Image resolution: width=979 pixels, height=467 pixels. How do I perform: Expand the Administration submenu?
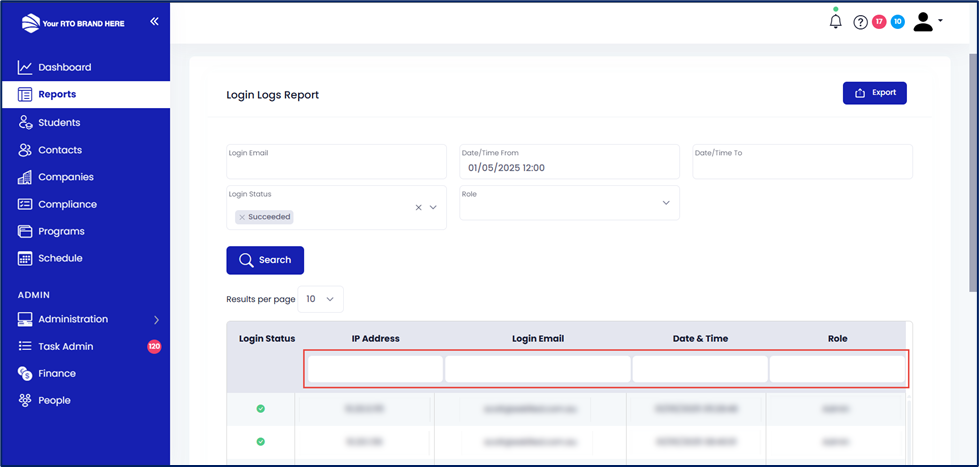click(x=156, y=320)
